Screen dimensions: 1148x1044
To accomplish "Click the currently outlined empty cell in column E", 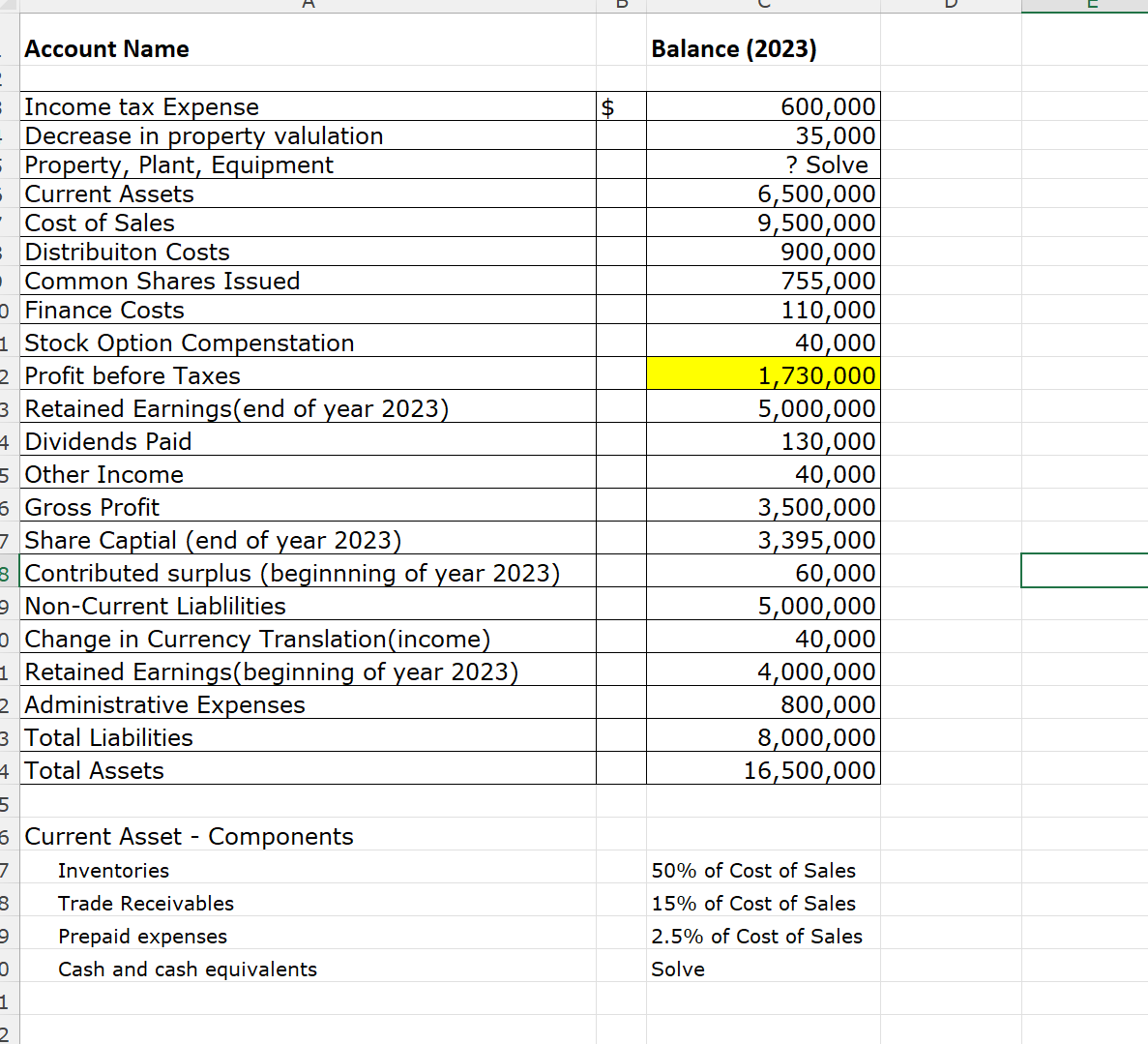I will click(1093, 571).
